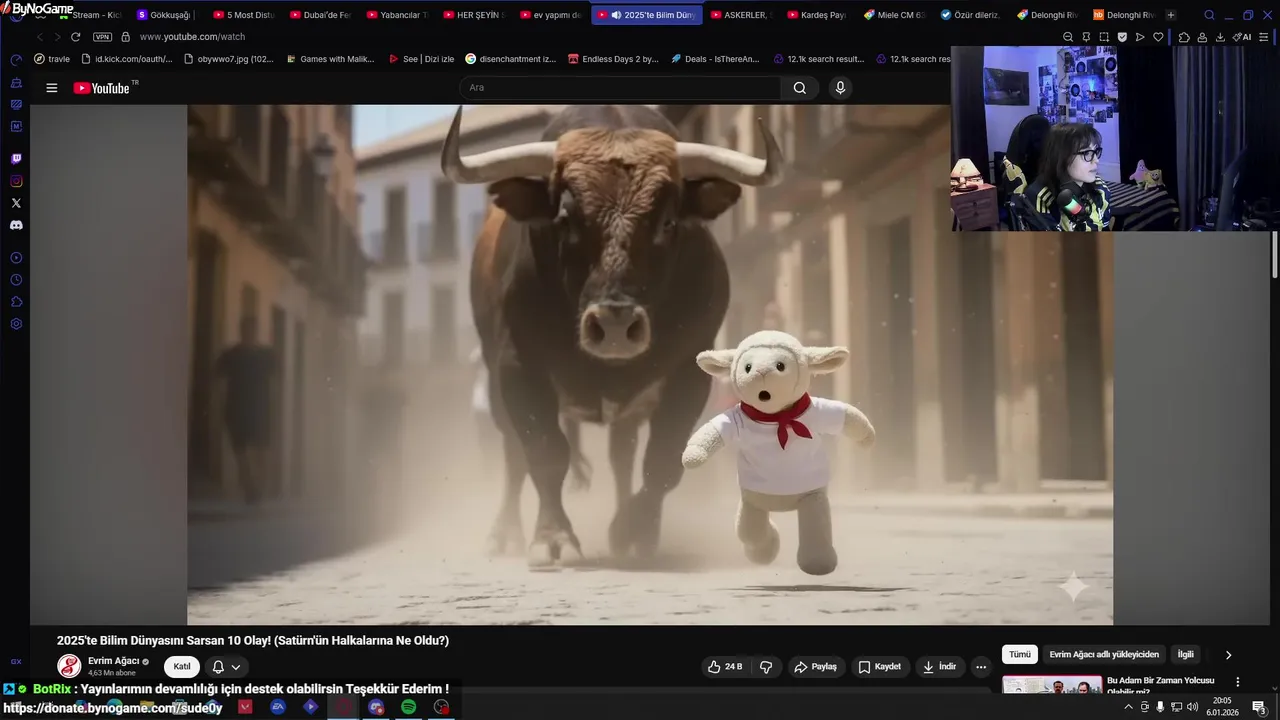
Task: Show hidden system tray icons chevron
Action: point(1129,707)
